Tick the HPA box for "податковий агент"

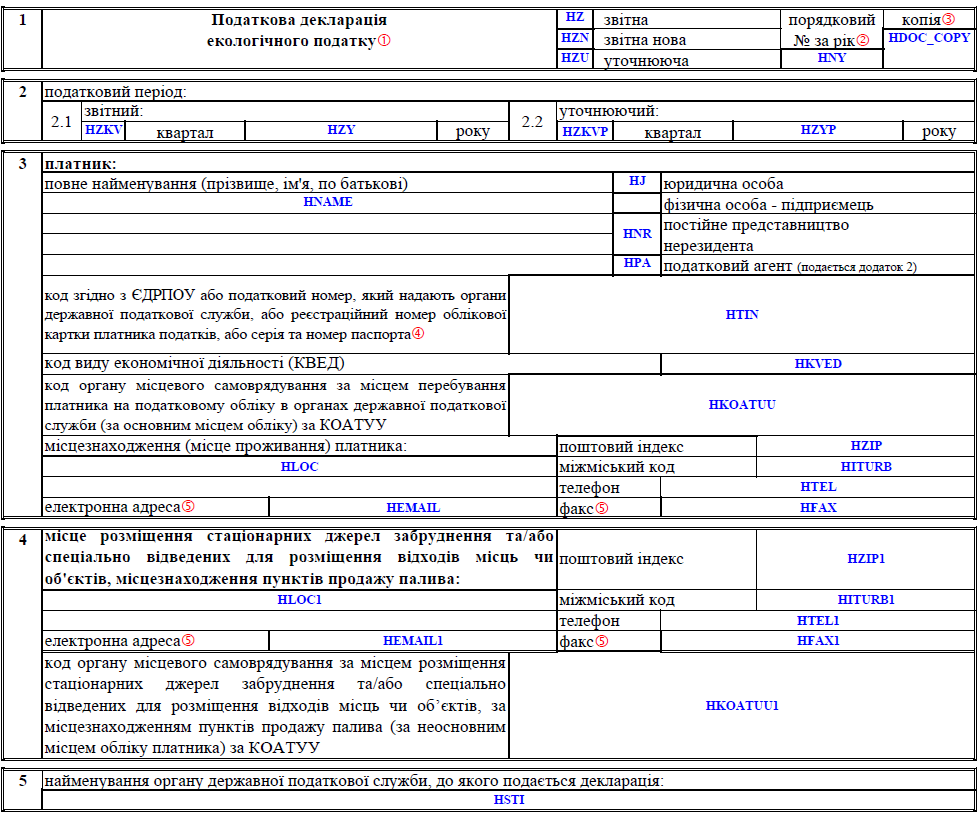(637, 264)
